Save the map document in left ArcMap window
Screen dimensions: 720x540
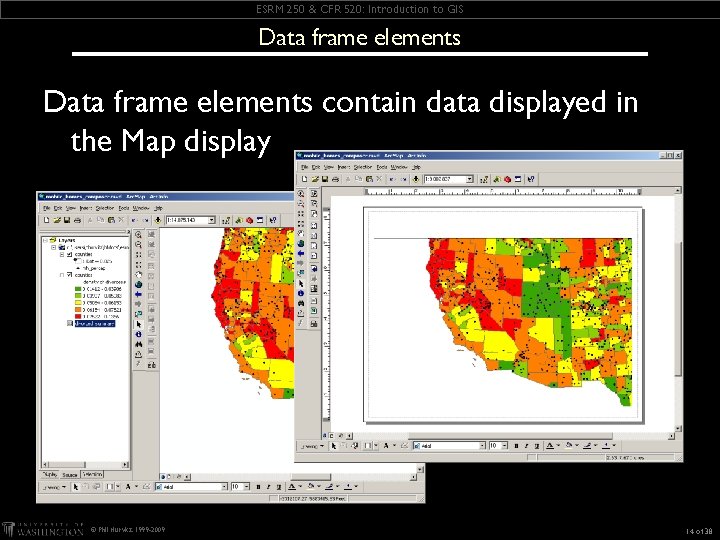tap(67, 220)
